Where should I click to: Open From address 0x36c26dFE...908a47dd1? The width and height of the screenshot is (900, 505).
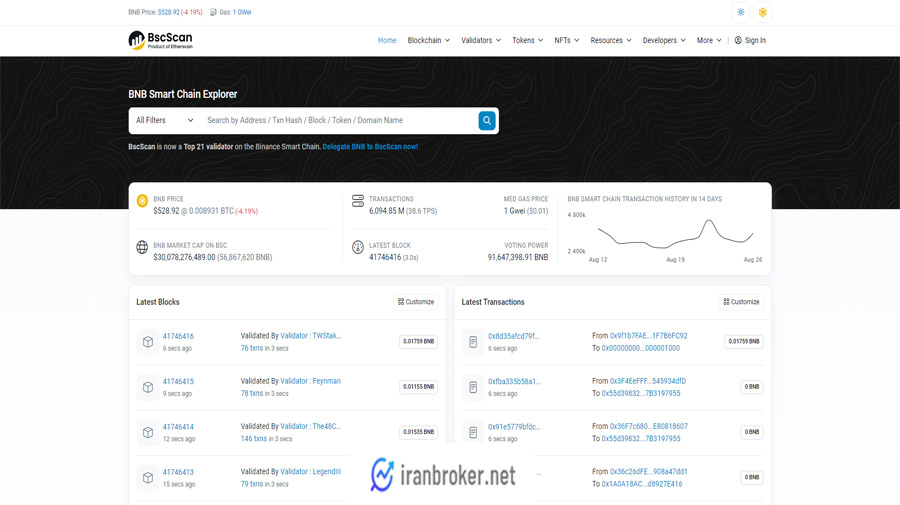[x=649, y=472]
